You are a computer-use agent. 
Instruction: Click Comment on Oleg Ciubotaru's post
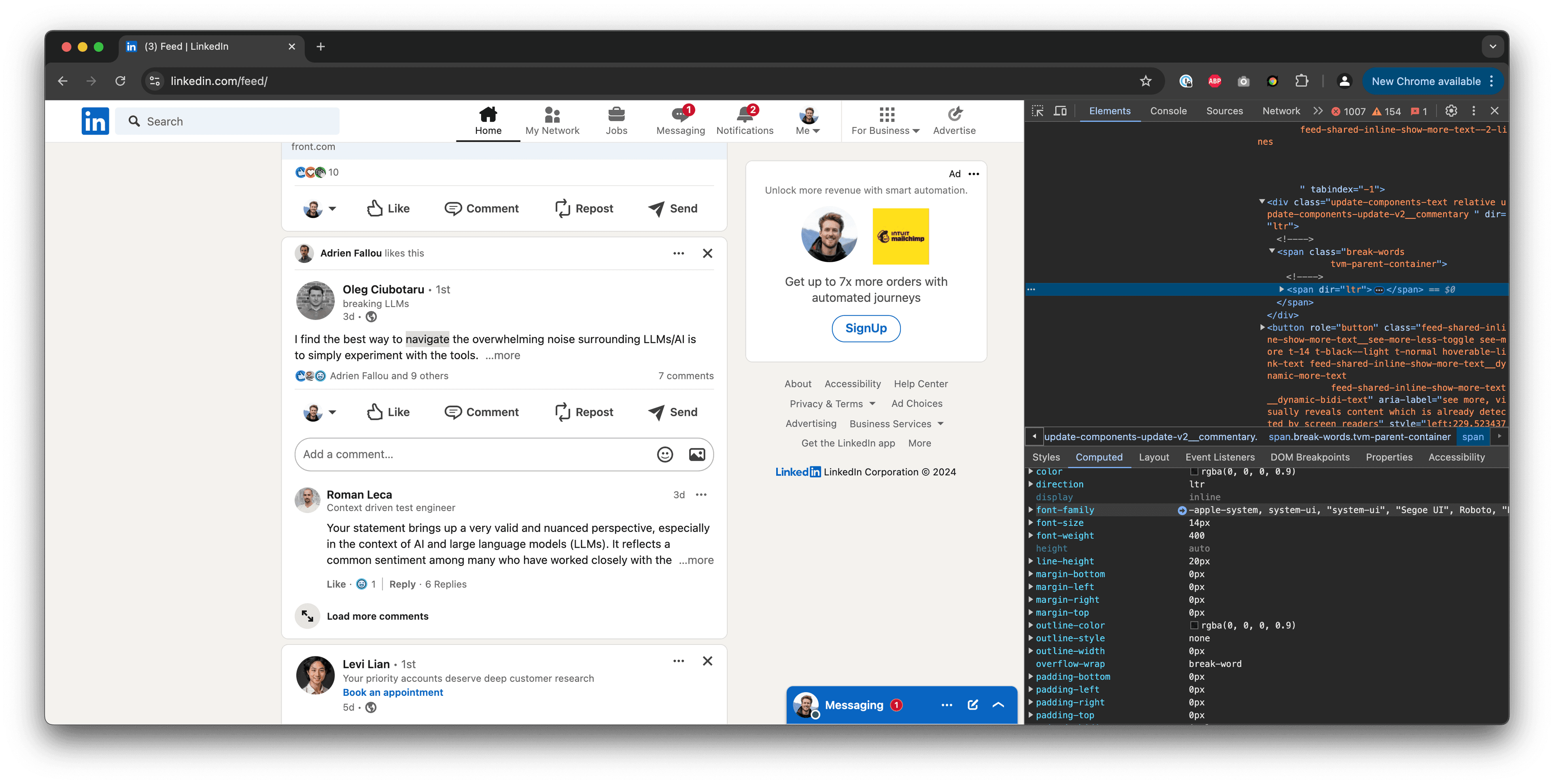coord(482,412)
